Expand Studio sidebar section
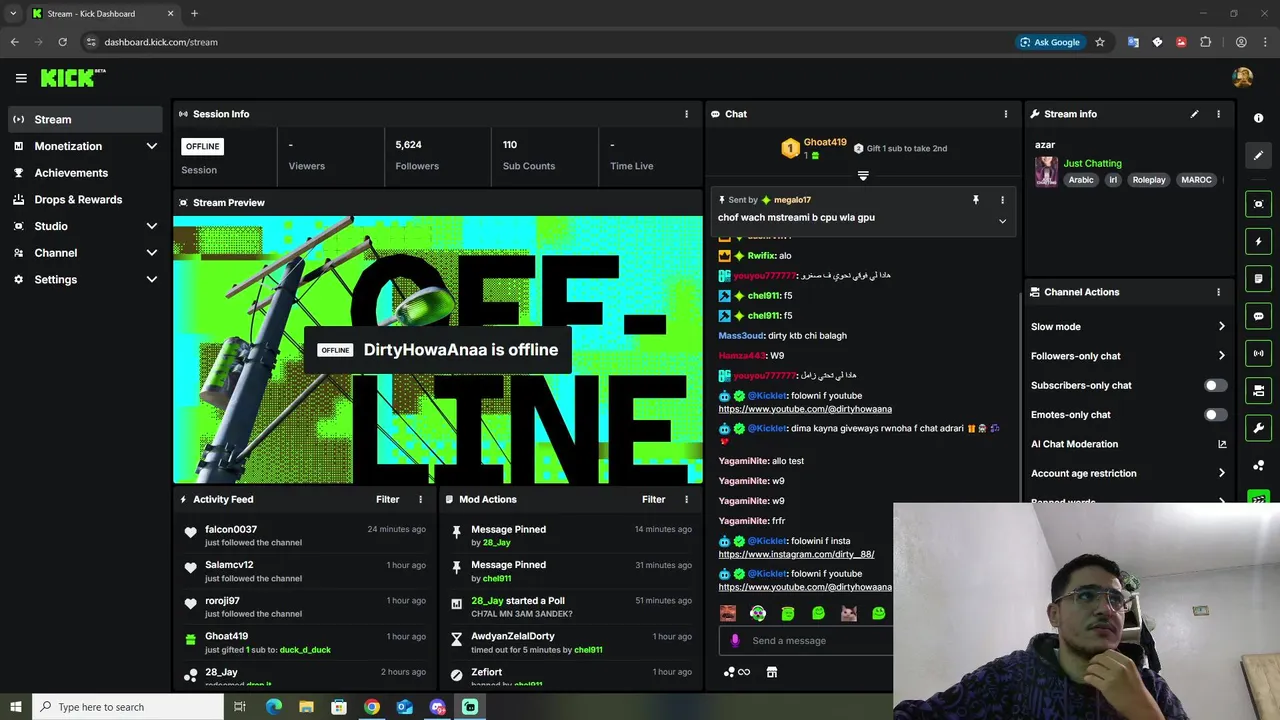1280x720 pixels. [x=152, y=226]
